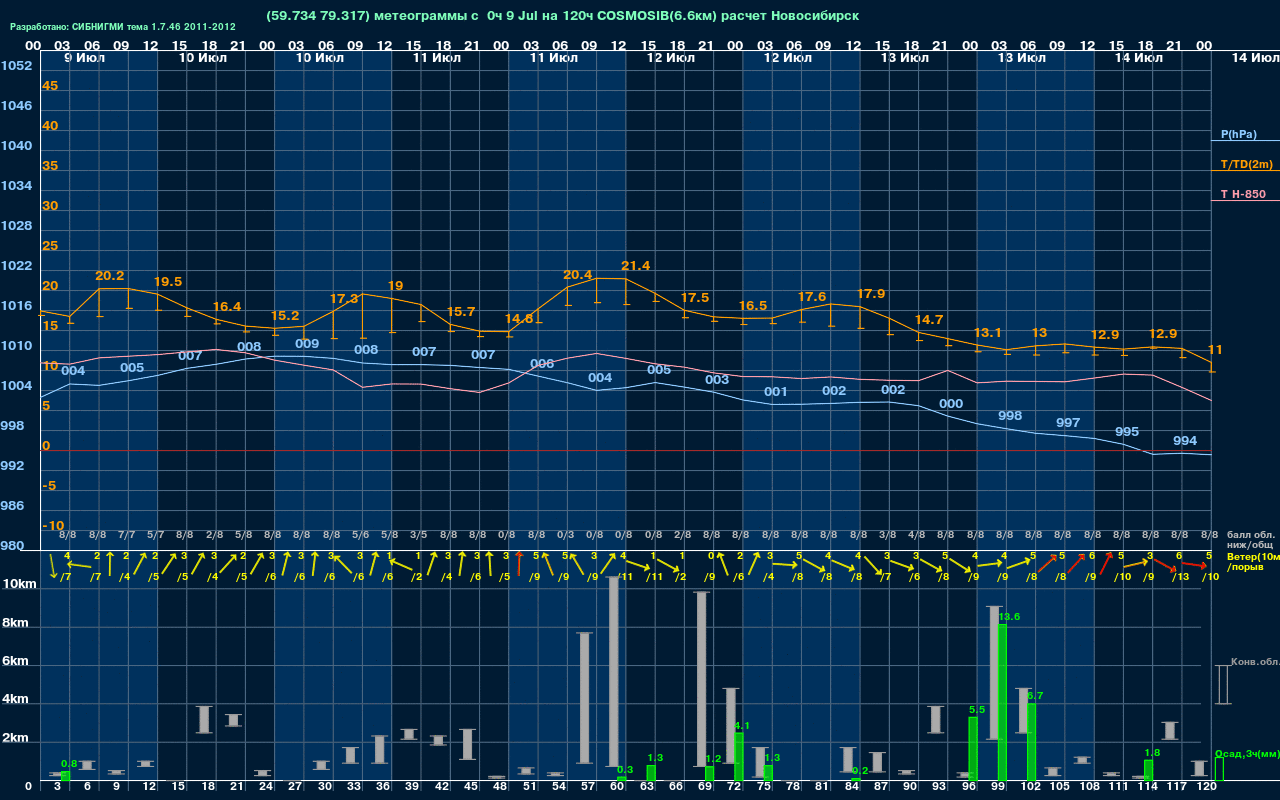Screen dimensions: 1280x800
Task: Click the COSMOSIB meteogram title text
Action: click(563, 16)
